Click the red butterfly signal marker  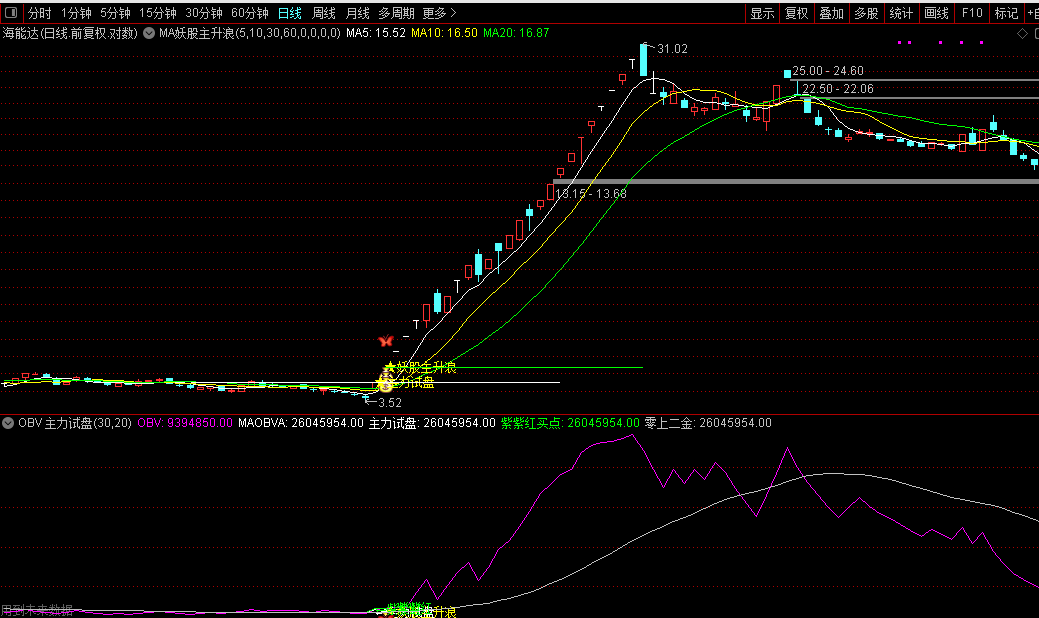click(x=386, y=341)
